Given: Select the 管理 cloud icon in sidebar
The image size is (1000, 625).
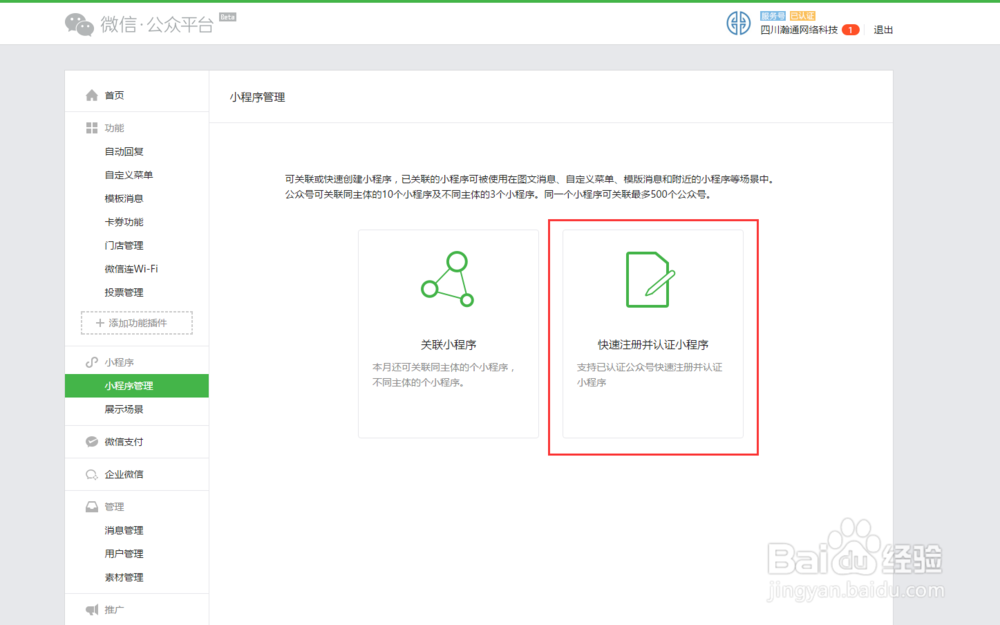Looking at the screenshot, I should [91, 506].
